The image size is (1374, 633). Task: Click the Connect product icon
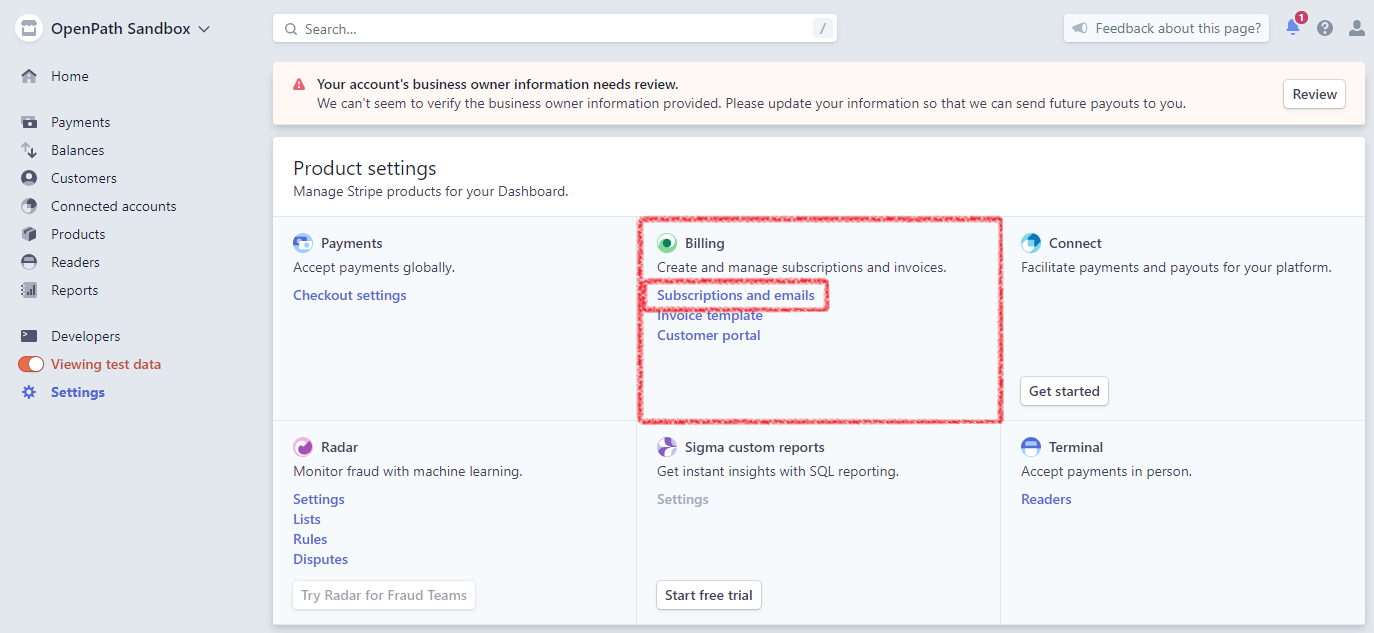pyautogui.click(x=1031, y=243)
